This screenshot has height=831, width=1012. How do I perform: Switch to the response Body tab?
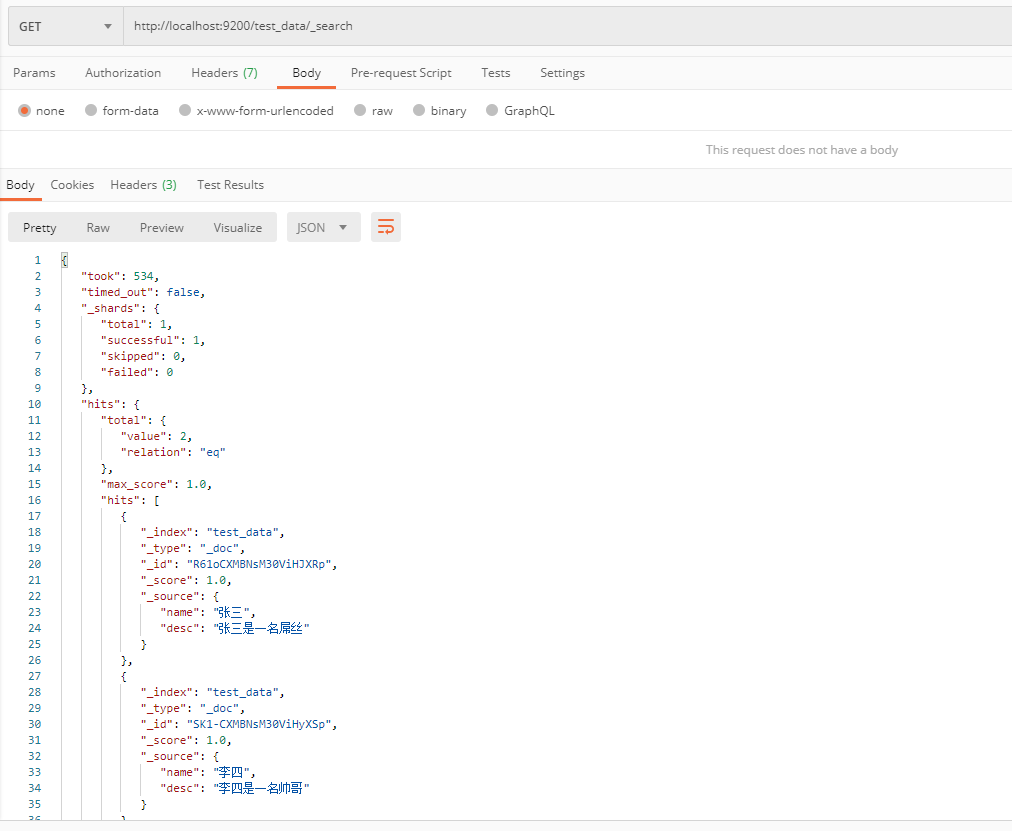point(20,185)
